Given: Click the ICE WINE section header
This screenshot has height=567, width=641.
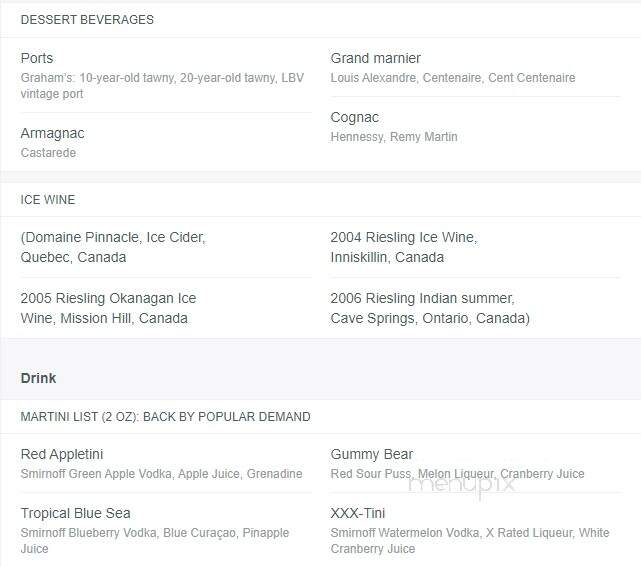Looking at the screenshot, I should tap(48, 199).
